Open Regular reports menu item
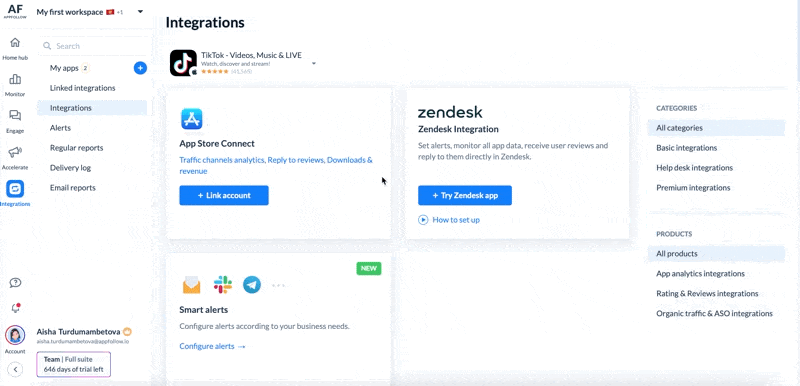Viewport: 800px width, 386px height. (x=77, y=148)
